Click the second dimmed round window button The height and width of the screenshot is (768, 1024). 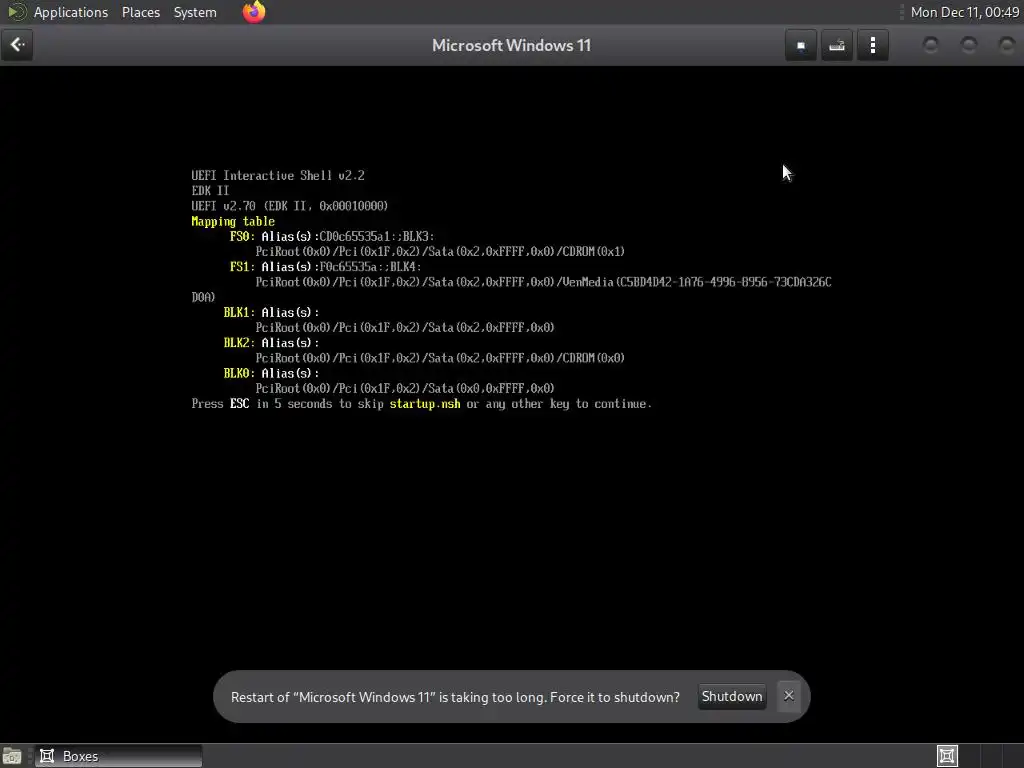pos(969,45)
